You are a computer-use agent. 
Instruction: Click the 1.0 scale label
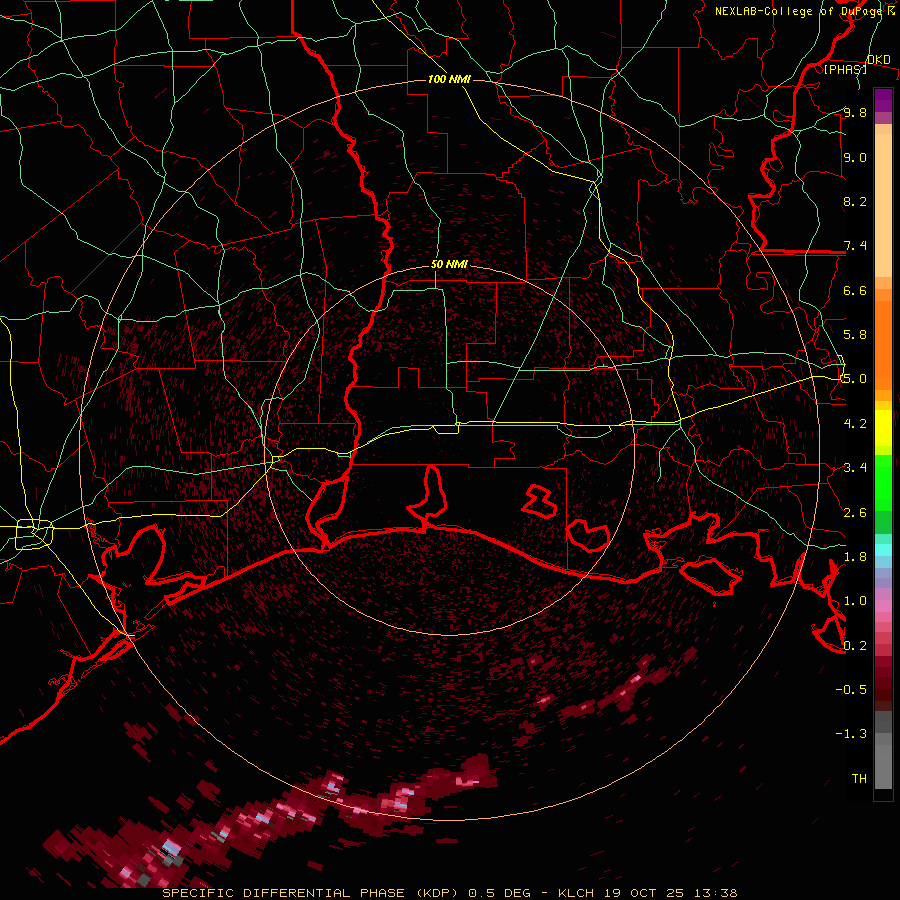[x=855, y=601]
